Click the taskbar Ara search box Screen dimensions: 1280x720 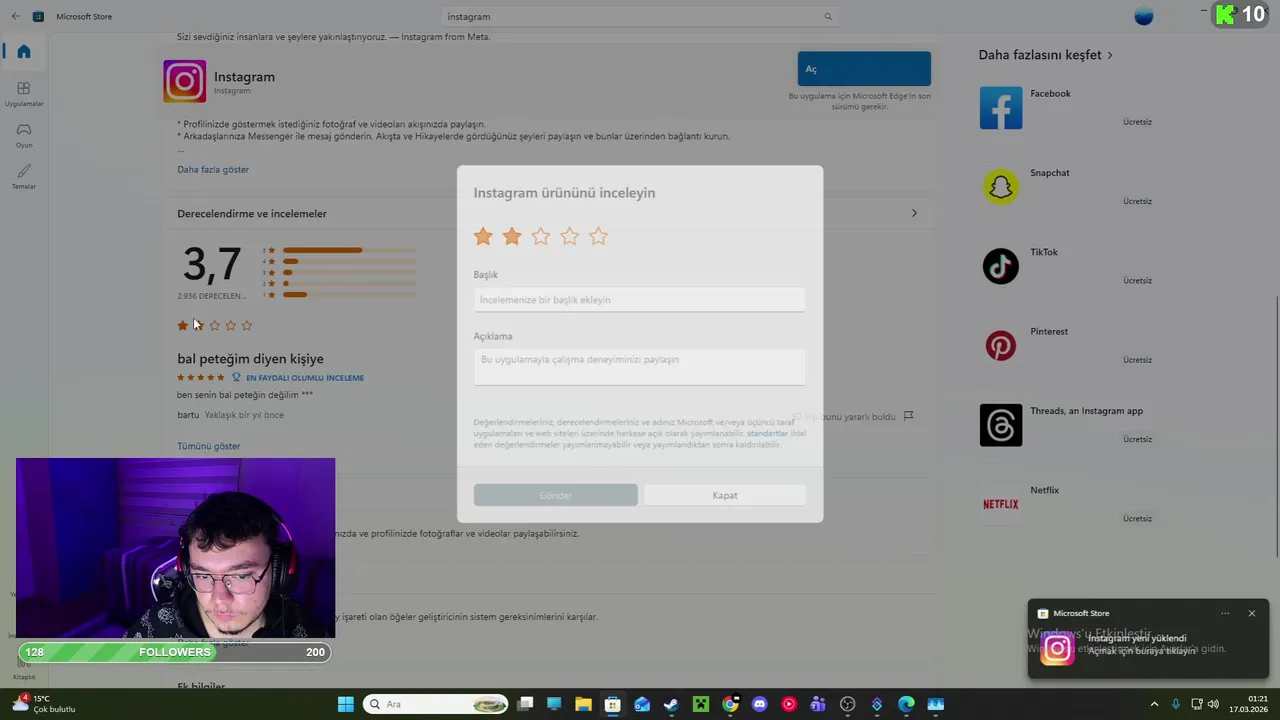pyautogui.click(x=437, y=704)
